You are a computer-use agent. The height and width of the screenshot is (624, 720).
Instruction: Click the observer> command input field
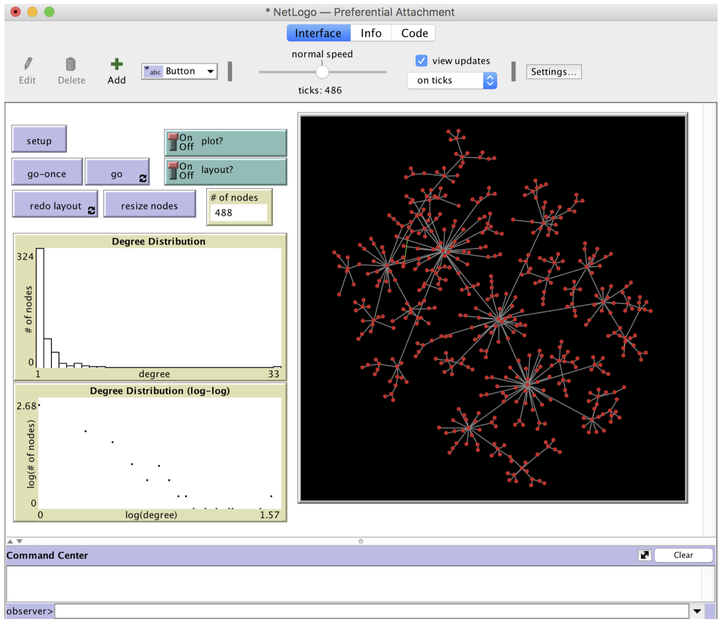click(x=371, y=611)
